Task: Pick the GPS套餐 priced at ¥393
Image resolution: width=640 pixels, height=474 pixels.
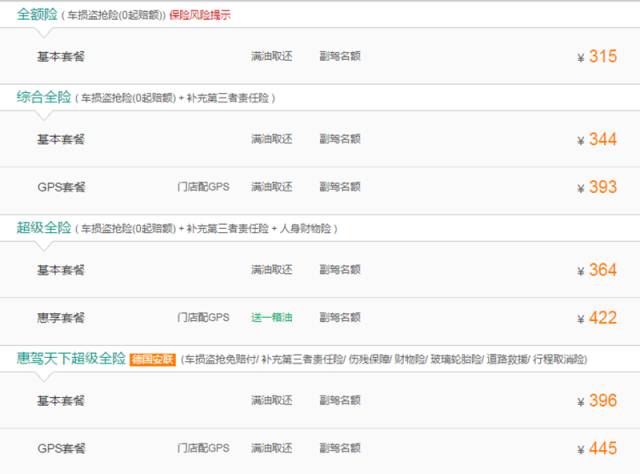Action: tap(61, 187)
